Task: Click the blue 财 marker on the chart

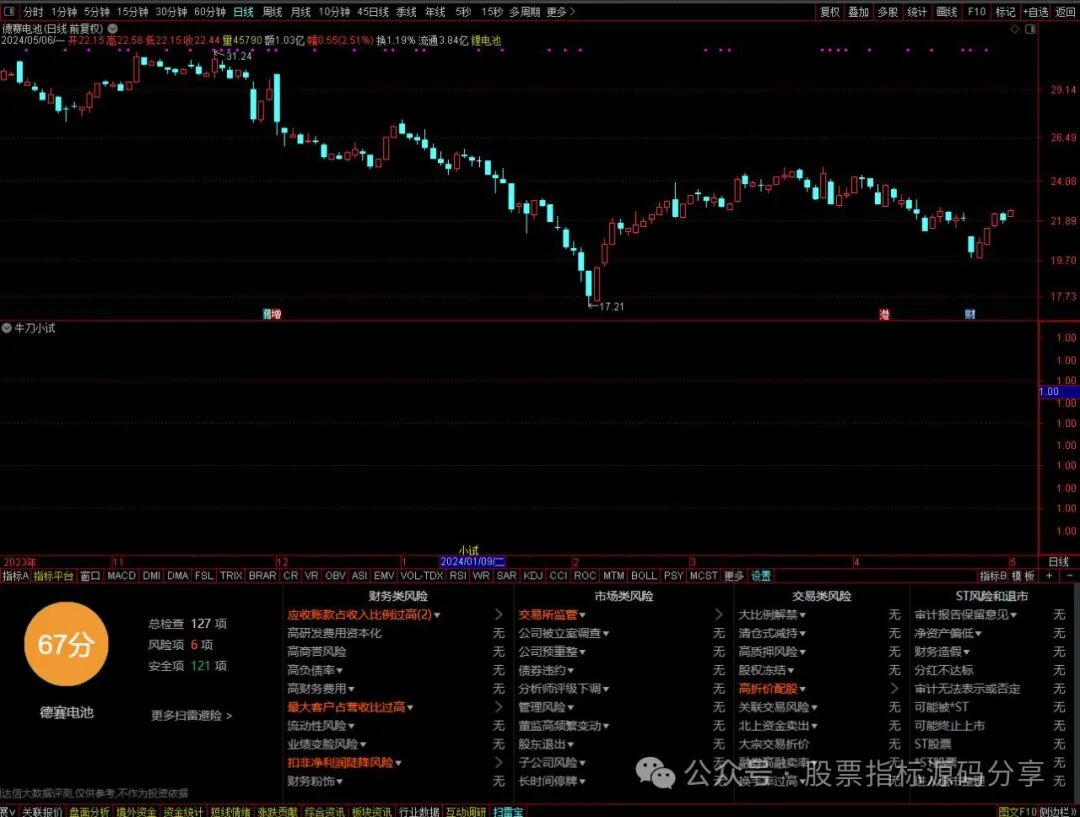Action: (x=970, y=314)
